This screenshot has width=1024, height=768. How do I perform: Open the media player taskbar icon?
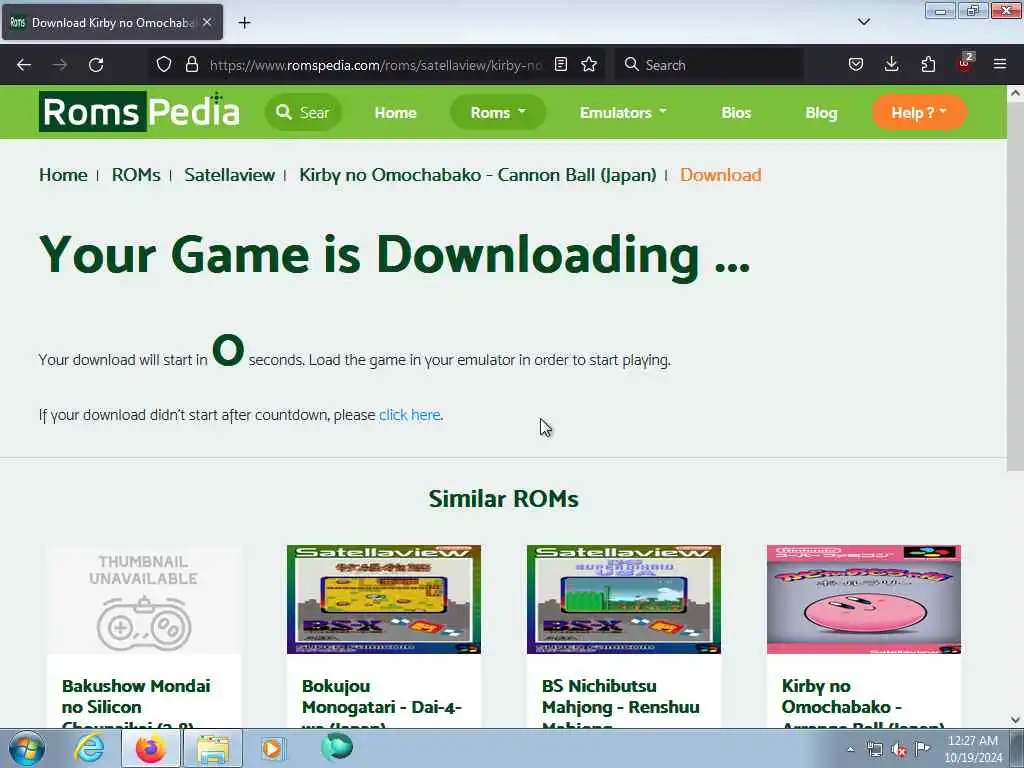[273, 748]
